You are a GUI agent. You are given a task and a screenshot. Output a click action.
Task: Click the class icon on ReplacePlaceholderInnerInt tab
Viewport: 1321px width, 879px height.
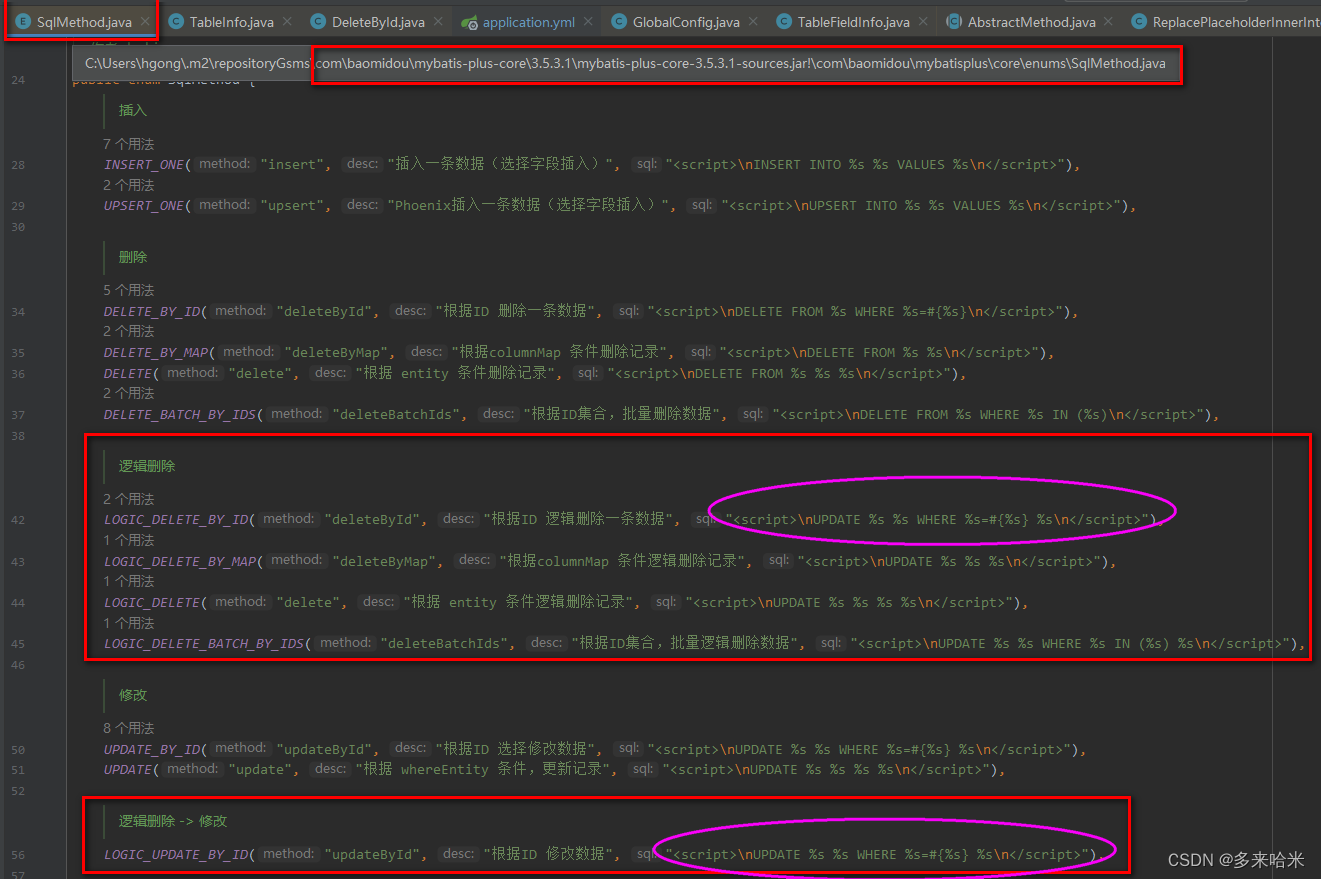pyautogui.click(x=1138, y=21)
